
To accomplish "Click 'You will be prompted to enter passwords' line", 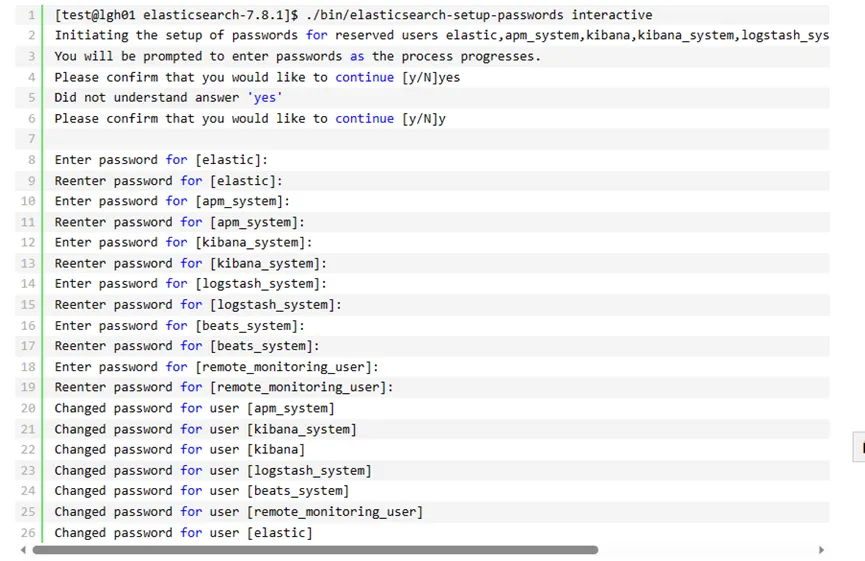I will (x=297, y=56).
